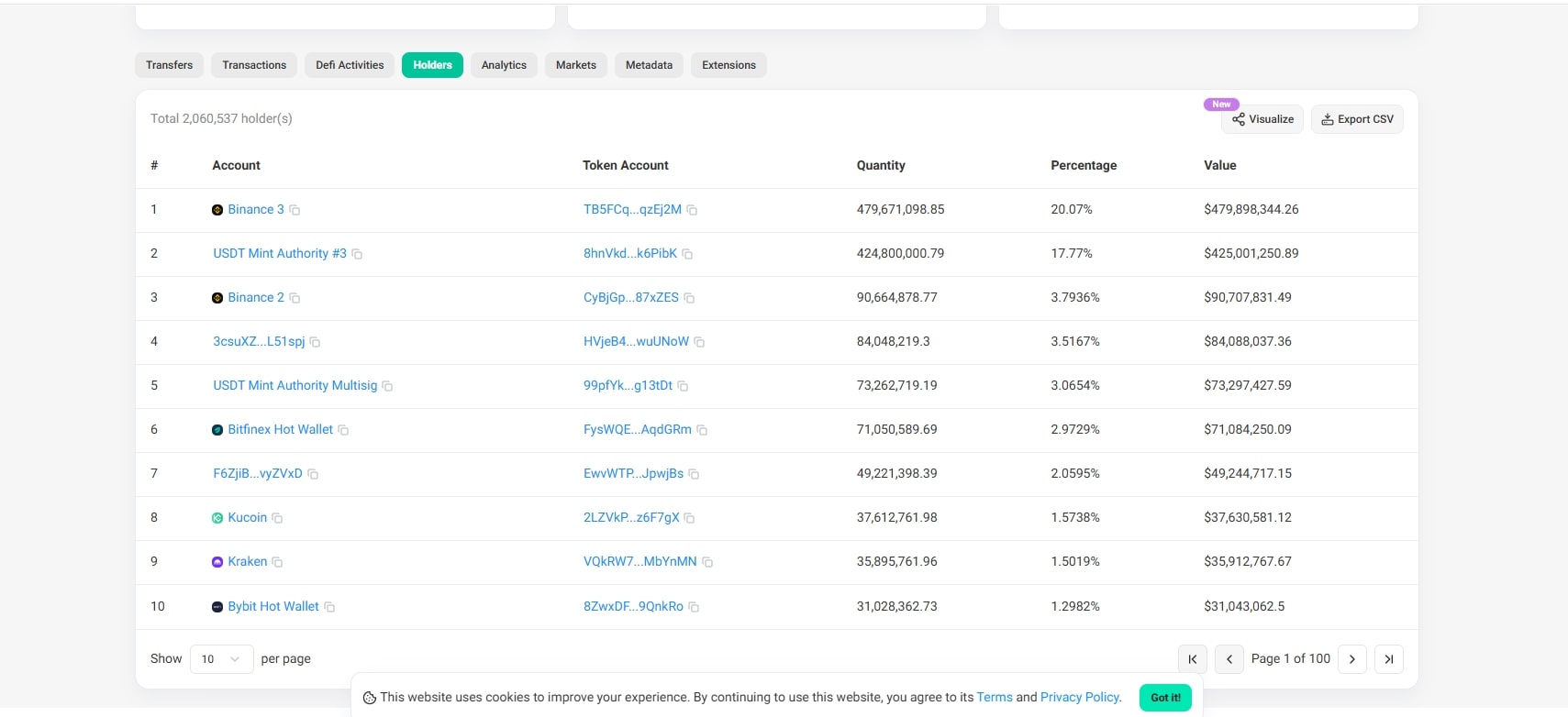Select the quantity 479,671,098.85
The image size is (1568, 717).
click(x=900, y=210)
